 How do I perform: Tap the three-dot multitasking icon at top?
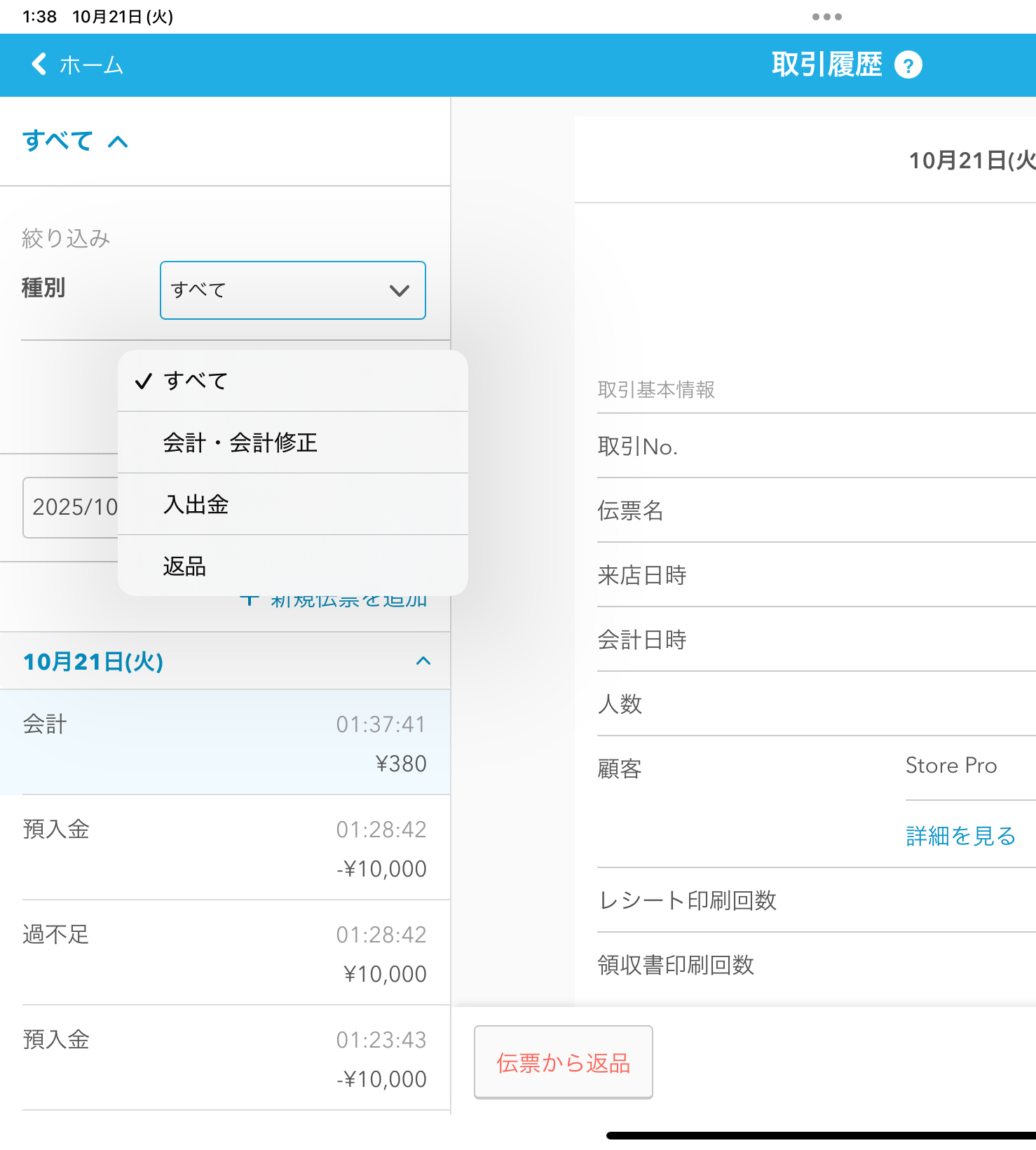[826, 17]
